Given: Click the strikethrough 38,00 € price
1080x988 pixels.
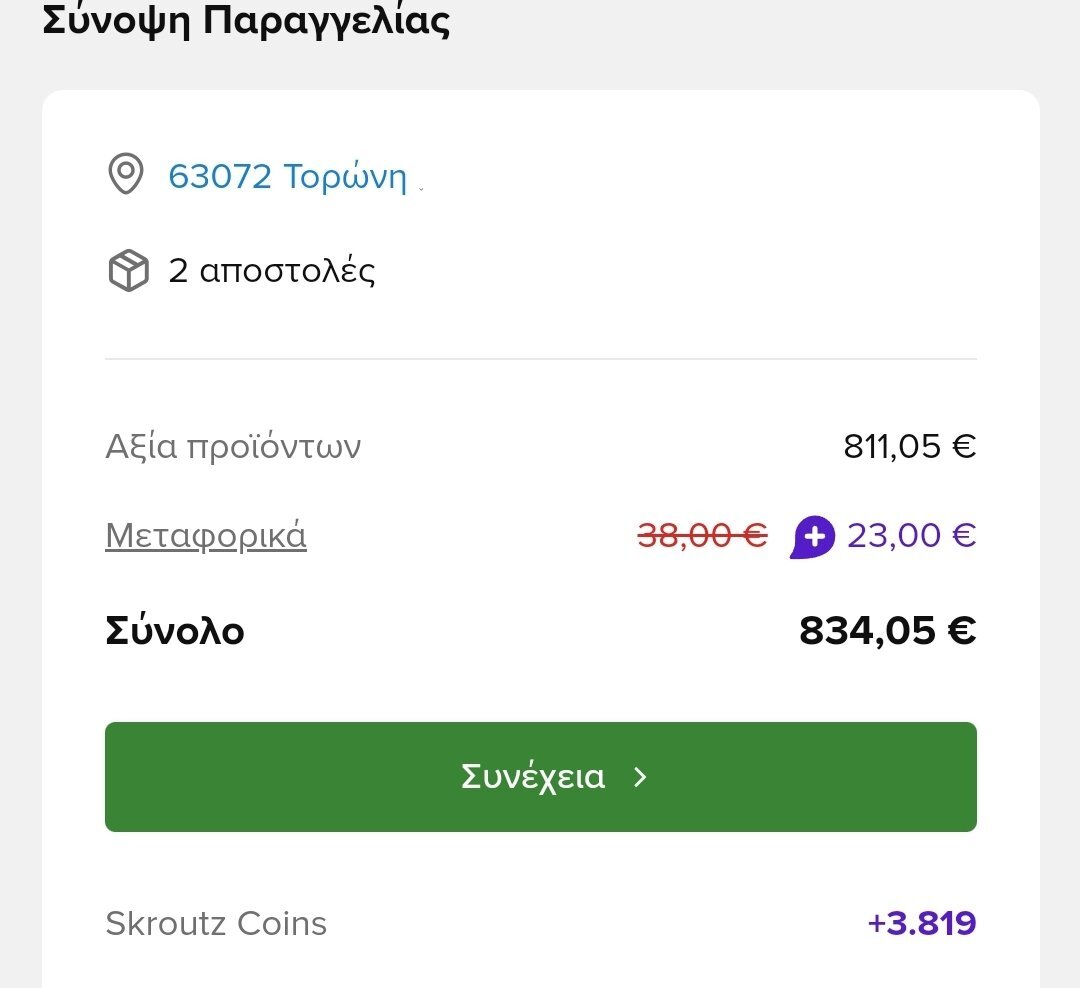Looking at the screenshot, I should (x=702, y=535).
